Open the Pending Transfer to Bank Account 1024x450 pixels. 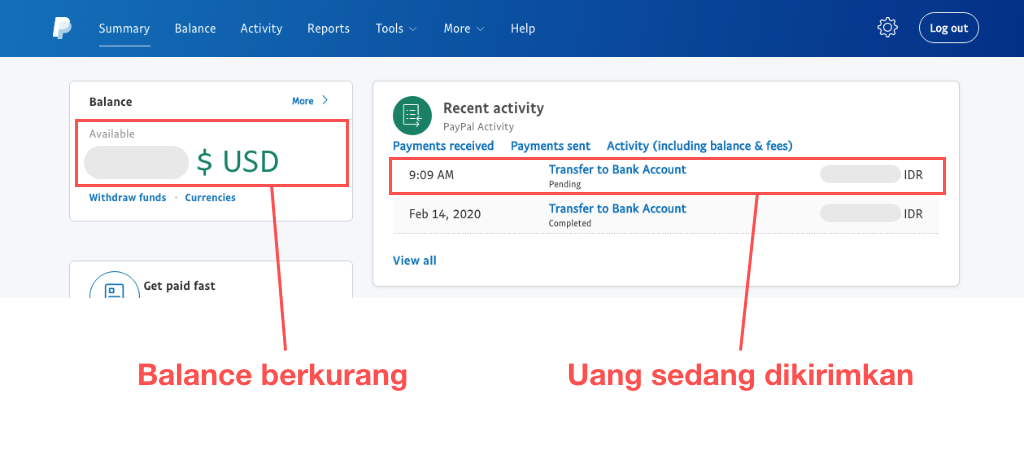(617, 170)
